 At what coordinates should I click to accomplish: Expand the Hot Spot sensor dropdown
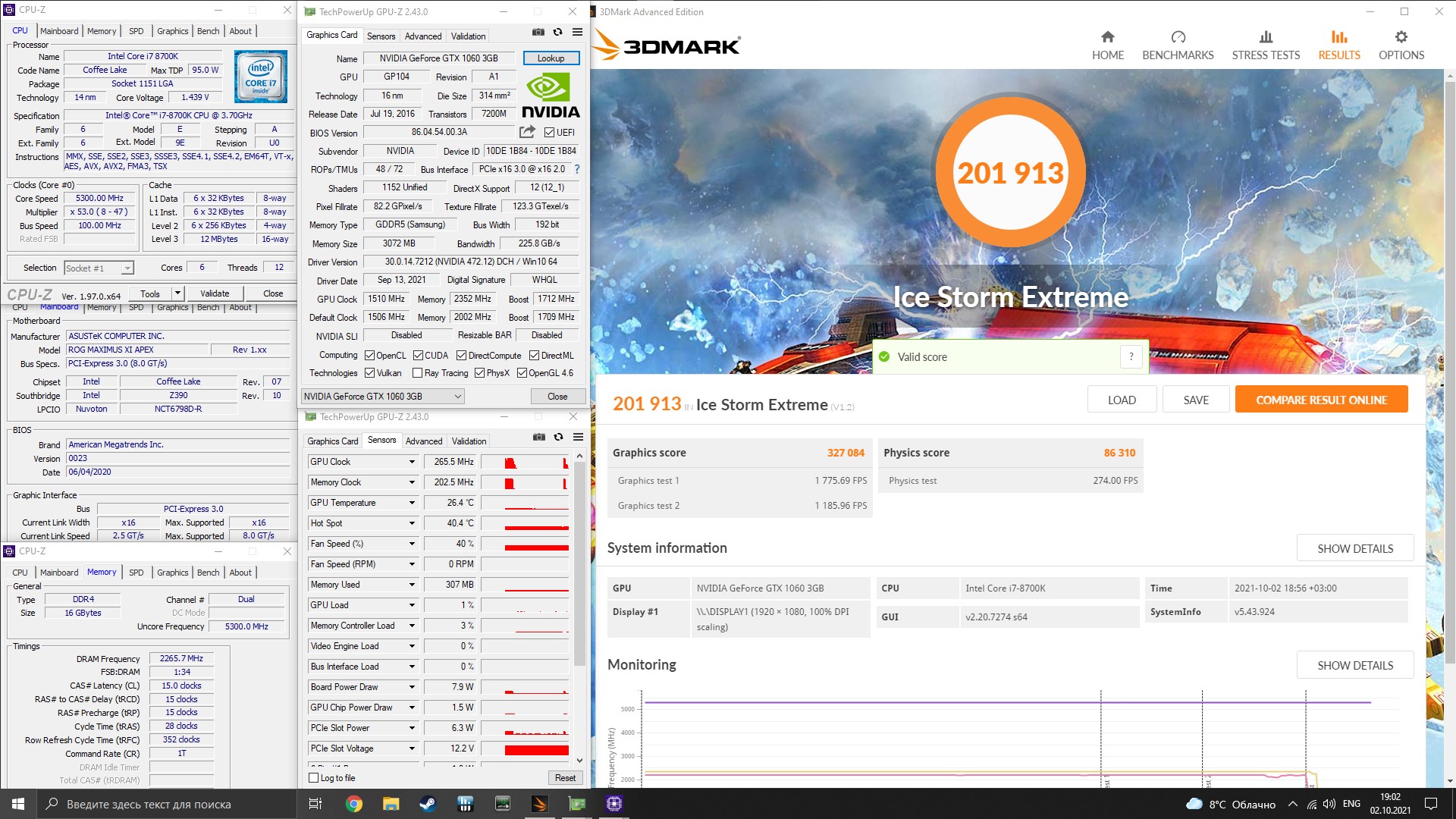(x=412, y=523)
